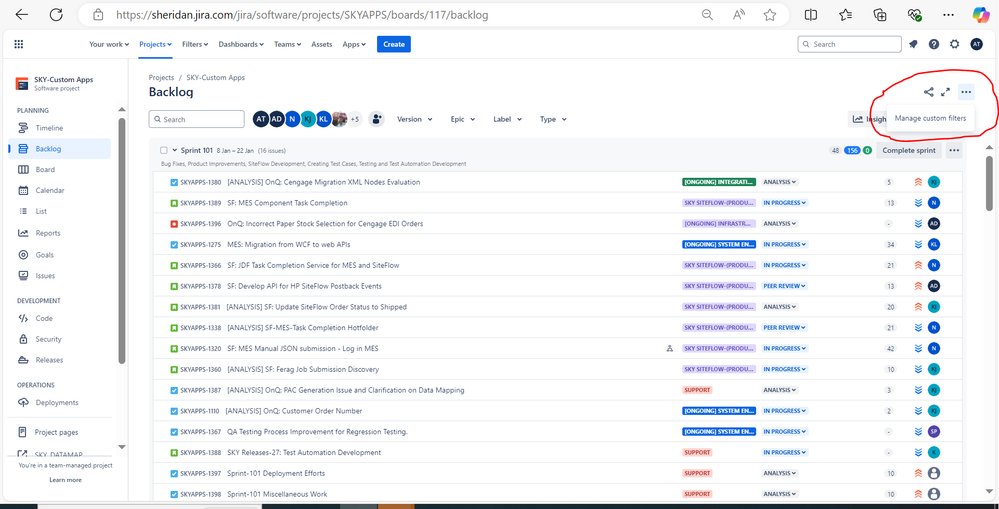Screen dimensions: 999x509
Task: Add page to favorites star icon
Action: [x=770, y=15]
